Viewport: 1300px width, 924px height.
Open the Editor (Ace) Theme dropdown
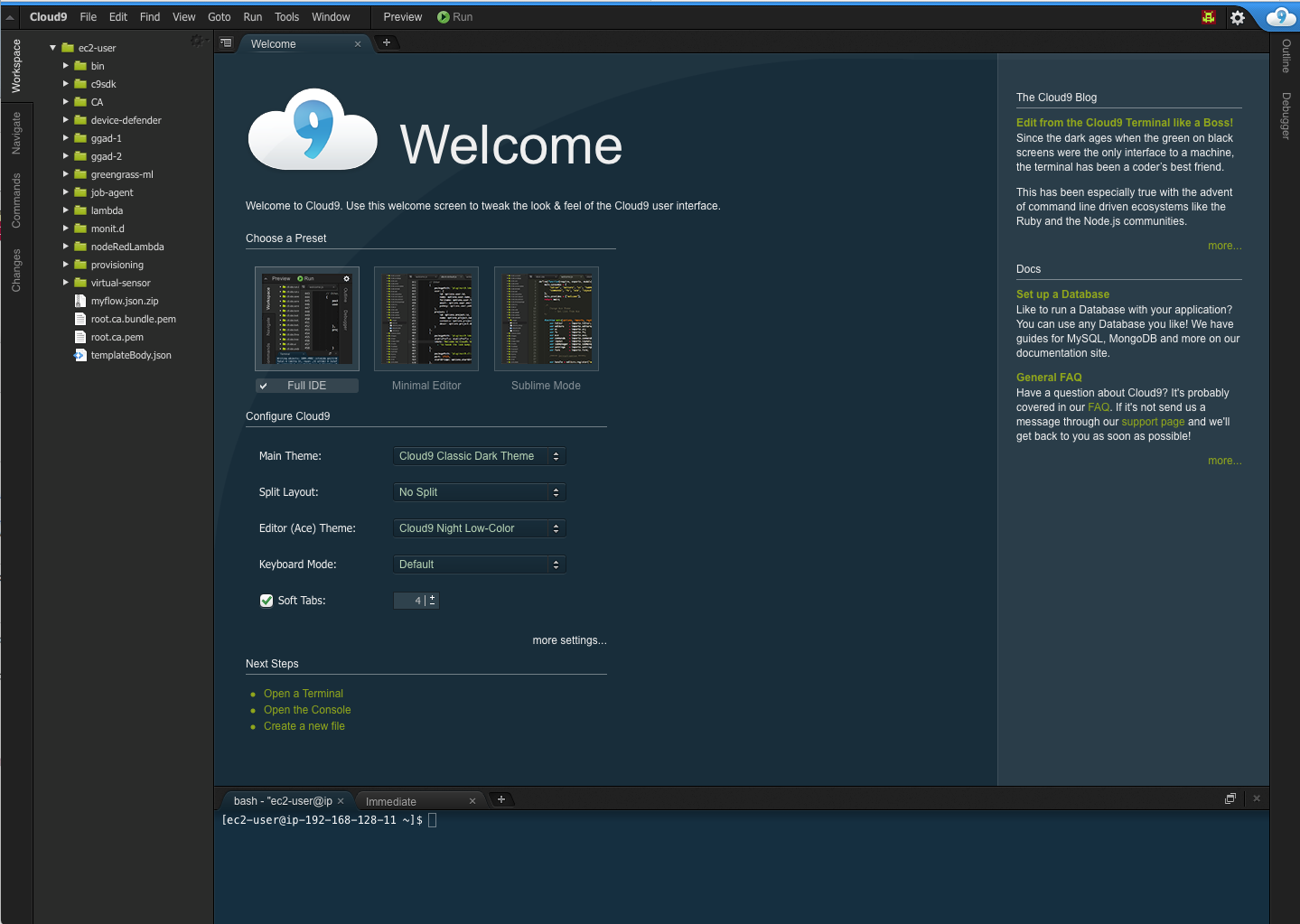click(x=480, y=528)
